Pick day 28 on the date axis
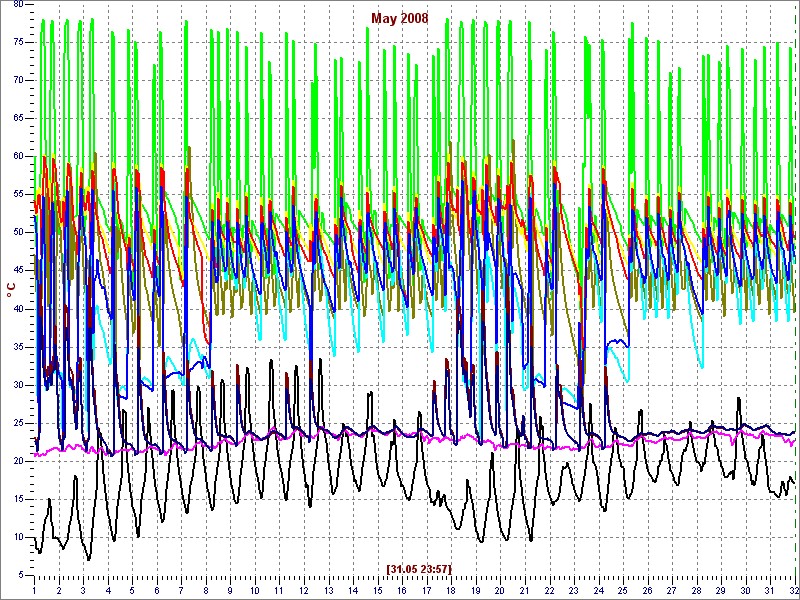 695,590
